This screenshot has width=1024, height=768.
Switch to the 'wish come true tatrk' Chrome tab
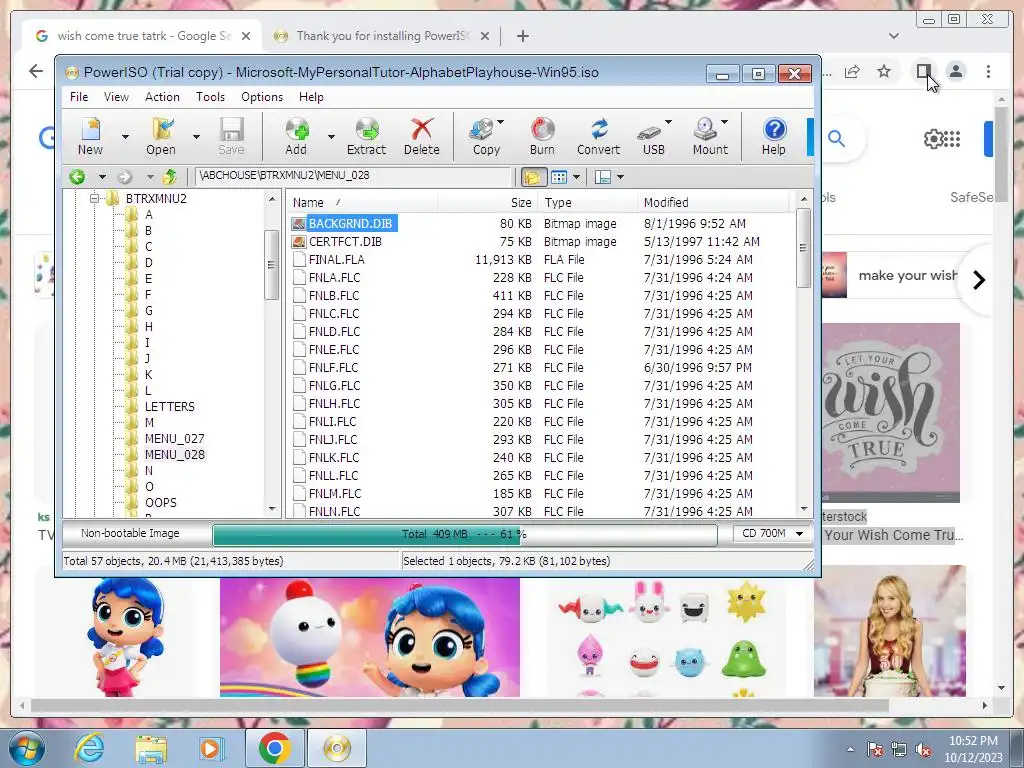coord(142,36)
